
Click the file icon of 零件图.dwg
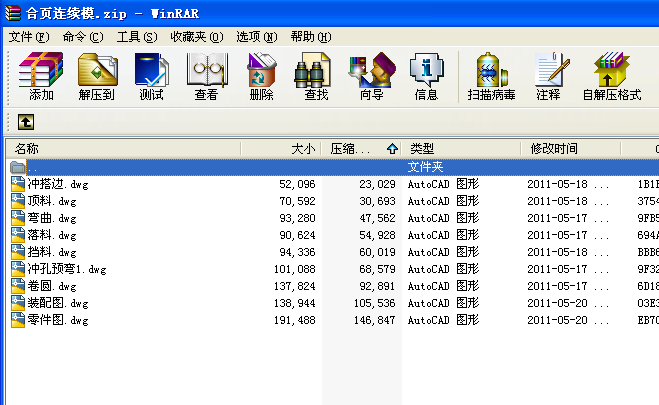point(18,320)
